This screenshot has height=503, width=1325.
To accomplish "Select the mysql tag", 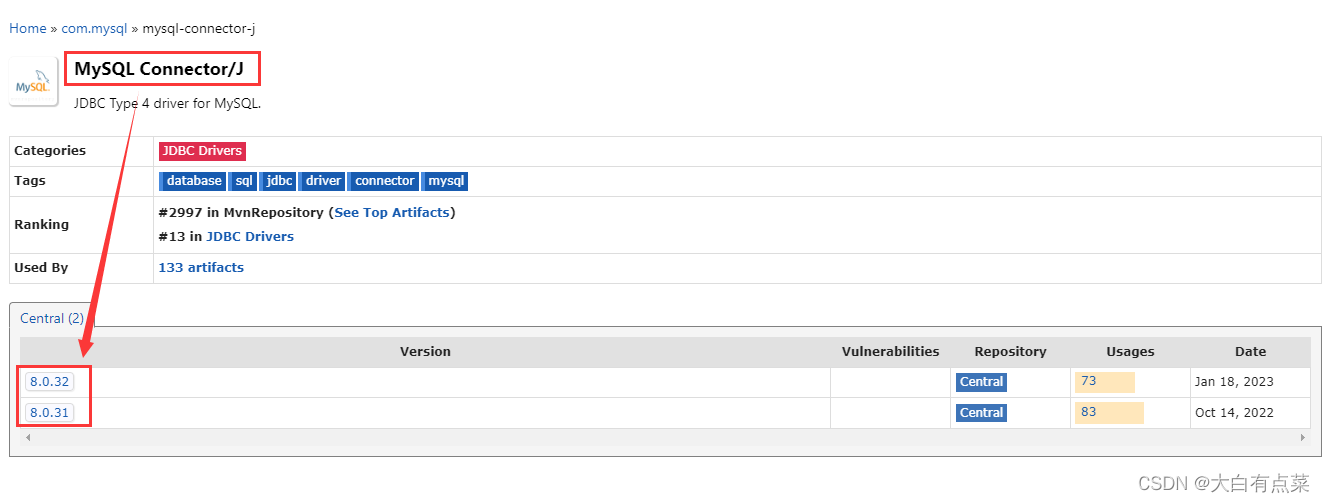I will 445,181.
